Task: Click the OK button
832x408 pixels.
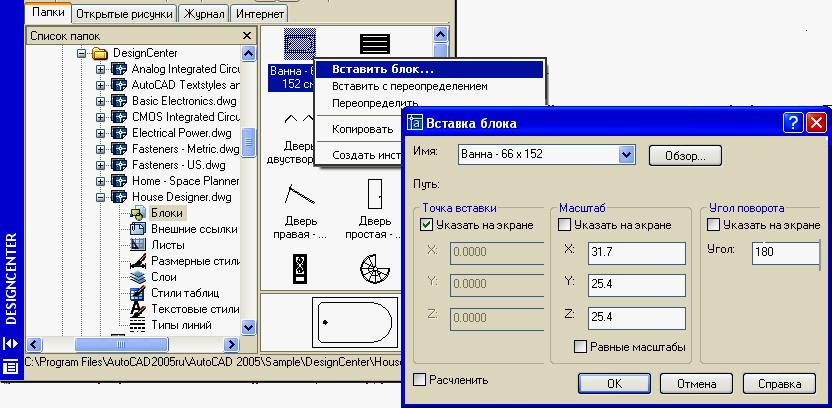Action: tap(614, 384)
